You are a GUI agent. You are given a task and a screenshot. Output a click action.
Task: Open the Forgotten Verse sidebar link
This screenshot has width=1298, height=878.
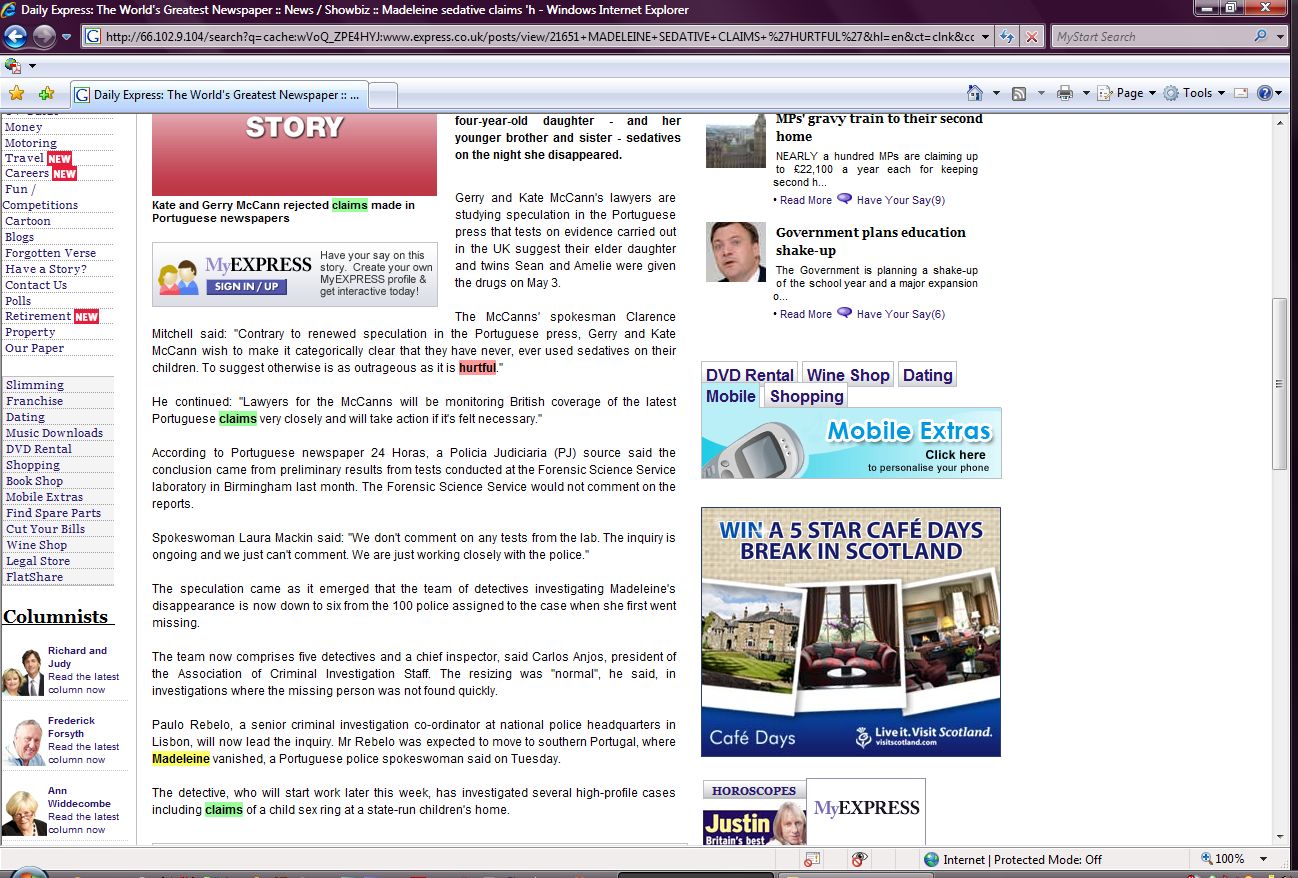pyautogui.click(x=50, y=253)
